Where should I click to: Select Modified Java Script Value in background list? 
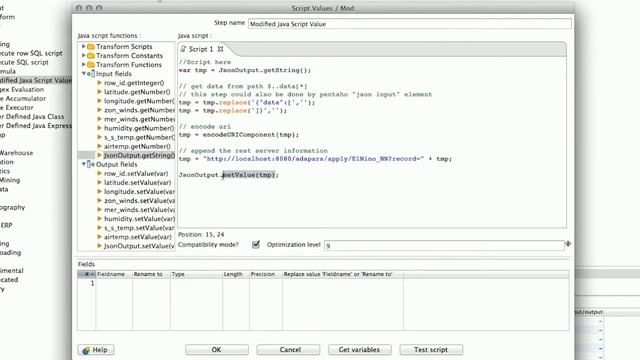[x=36, y=80]
